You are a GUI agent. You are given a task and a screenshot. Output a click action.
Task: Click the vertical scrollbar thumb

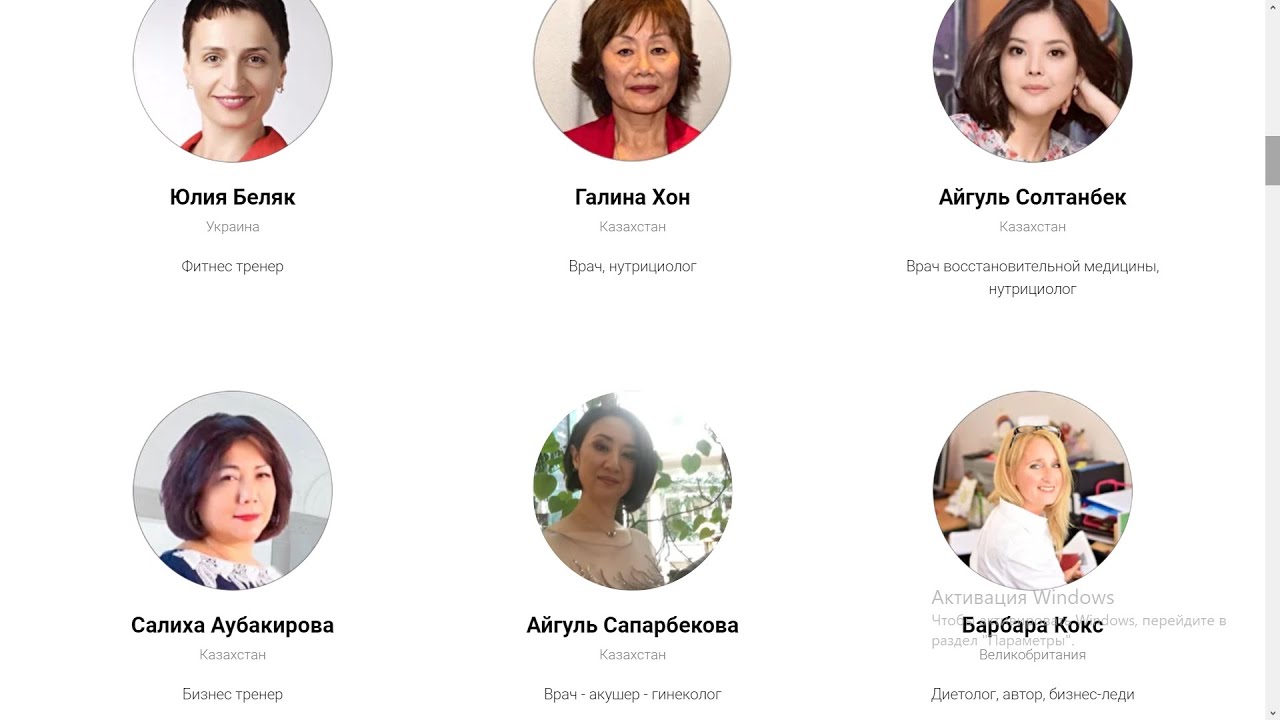click(x=1272, y=160)
